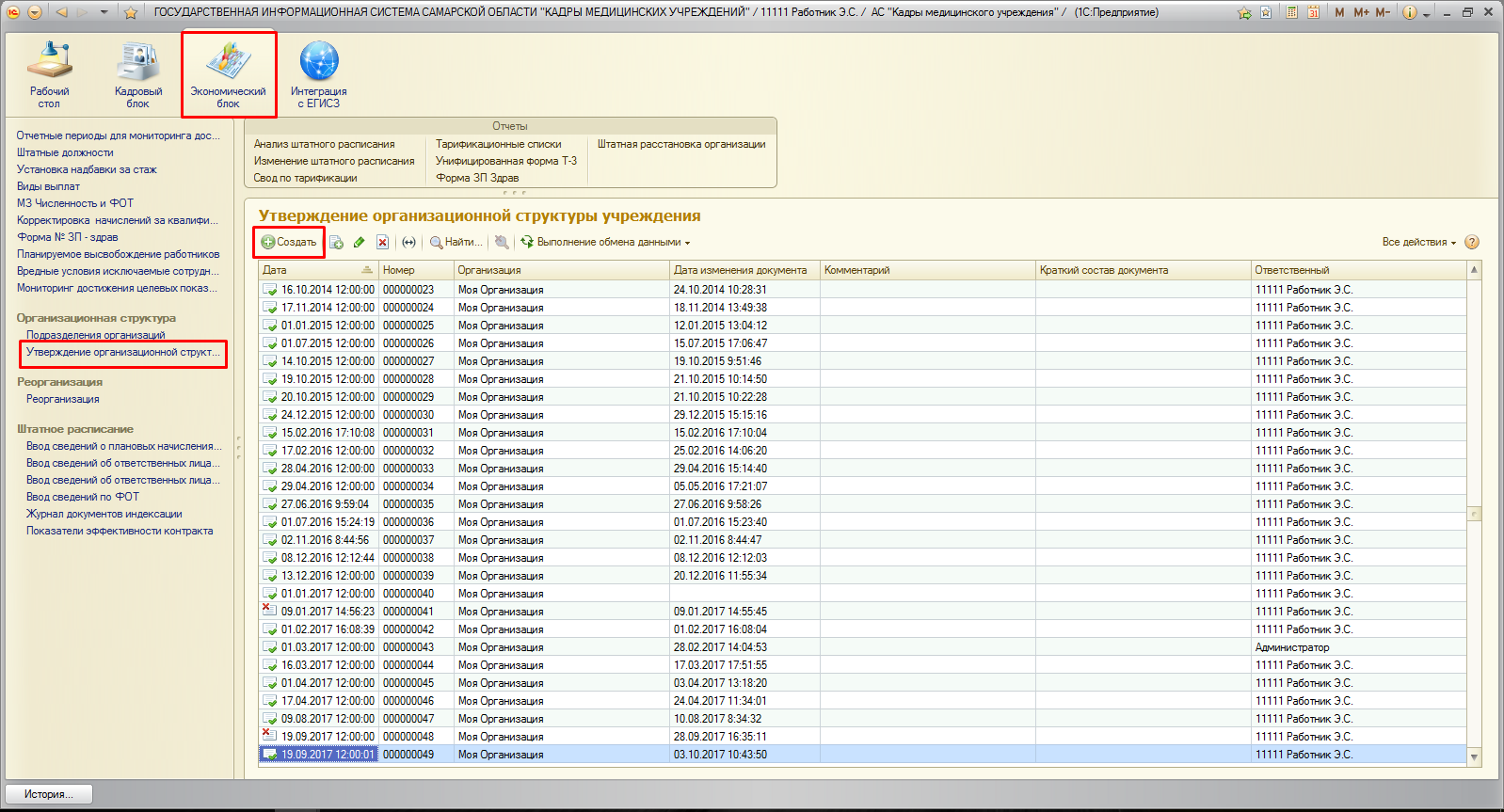Image resolution: width=1504 pixels, height=812 pixels.
Task: Open the calendar icon in title bar
Action: (1313, 12)
